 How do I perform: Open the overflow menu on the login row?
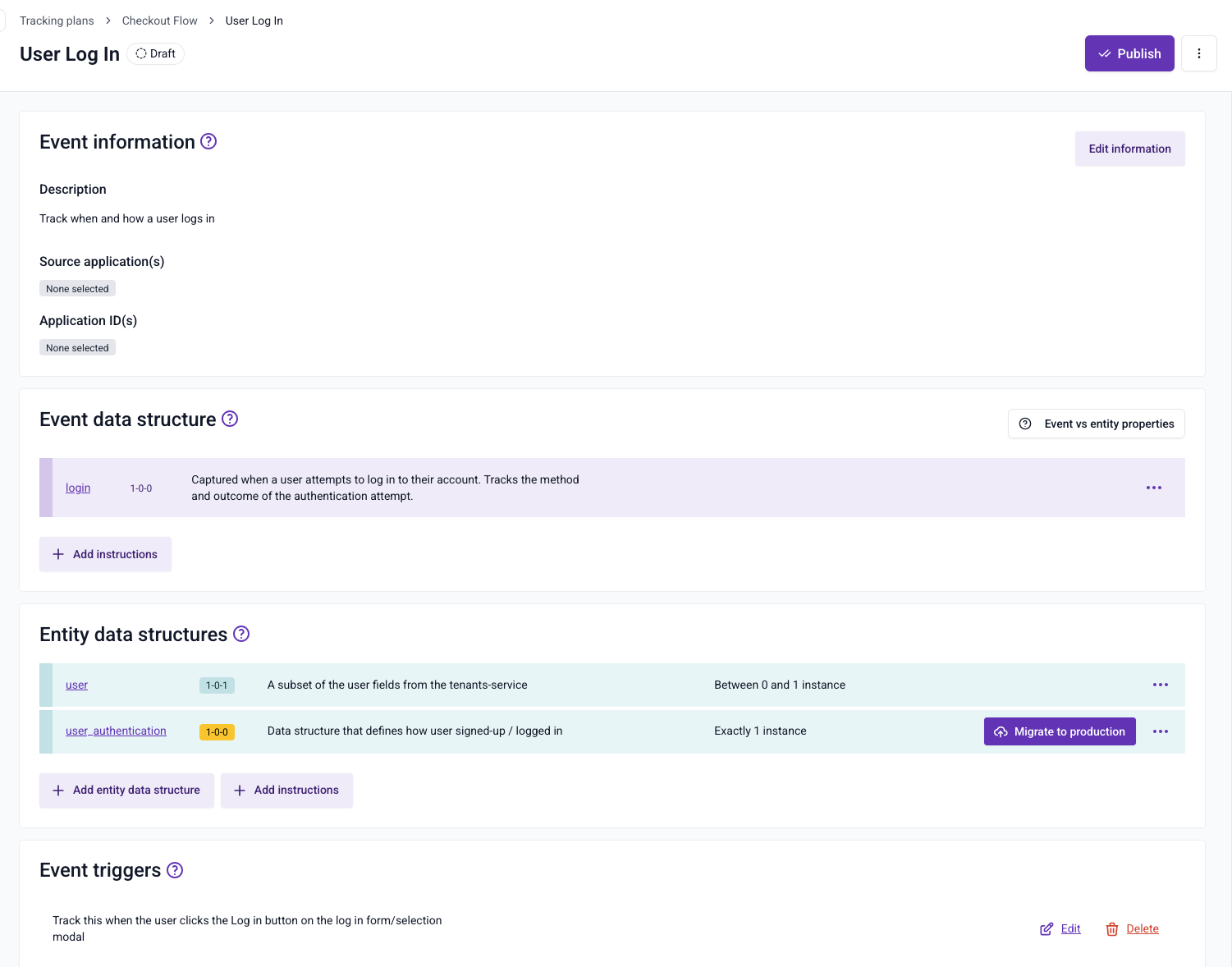1153,488
